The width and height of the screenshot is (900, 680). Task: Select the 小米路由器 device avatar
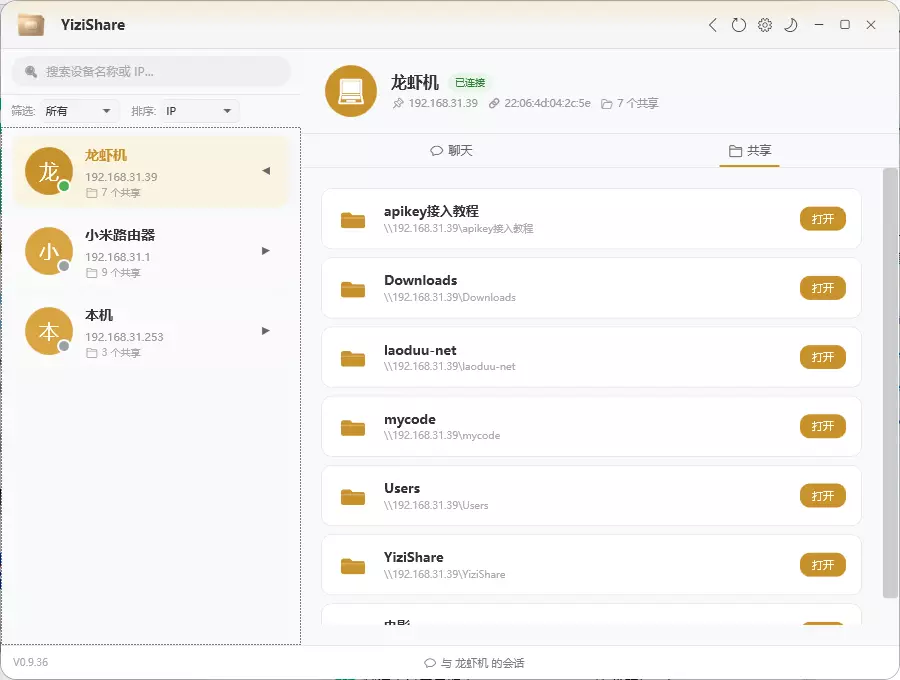49,251
